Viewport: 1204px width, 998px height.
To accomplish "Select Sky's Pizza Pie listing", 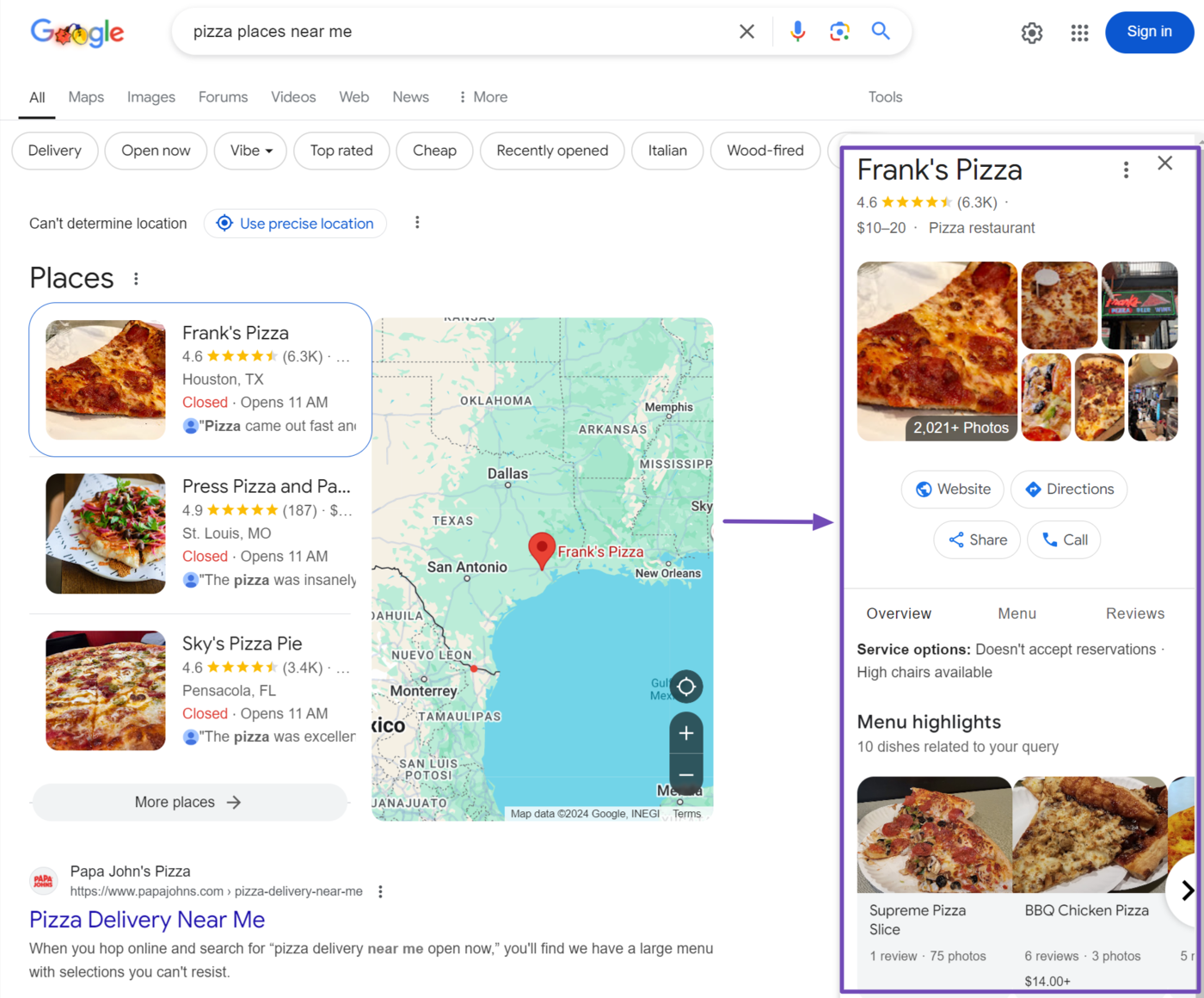I will pos(200,690).
